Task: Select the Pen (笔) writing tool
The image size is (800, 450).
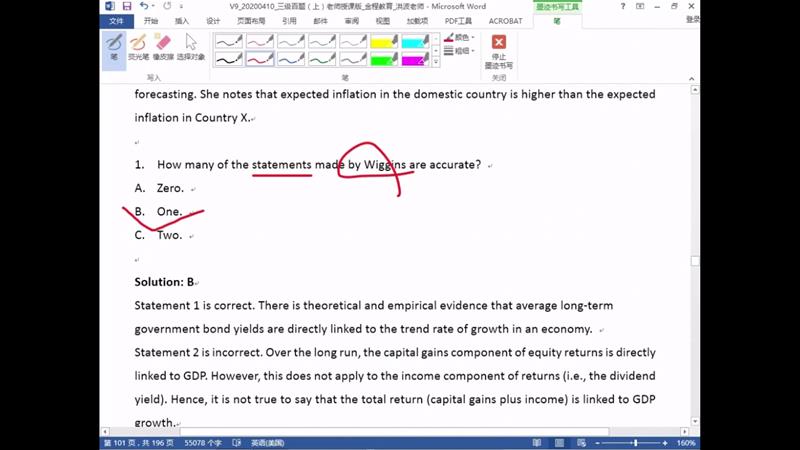Action: [x=114, y=49]
